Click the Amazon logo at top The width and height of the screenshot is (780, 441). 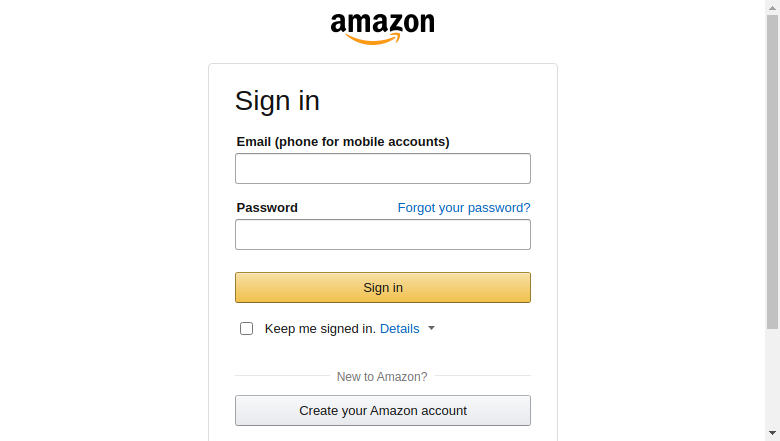(x=382, y=29)
